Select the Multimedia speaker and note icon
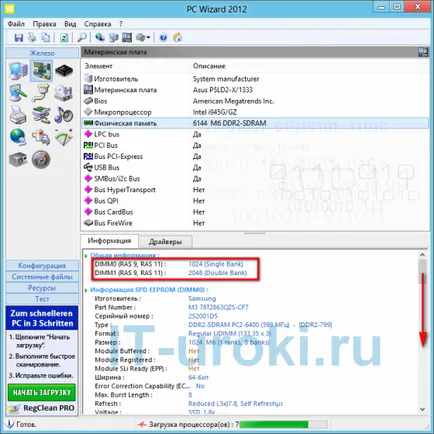The width and height of the screenshot is (434, 434). 63,115
